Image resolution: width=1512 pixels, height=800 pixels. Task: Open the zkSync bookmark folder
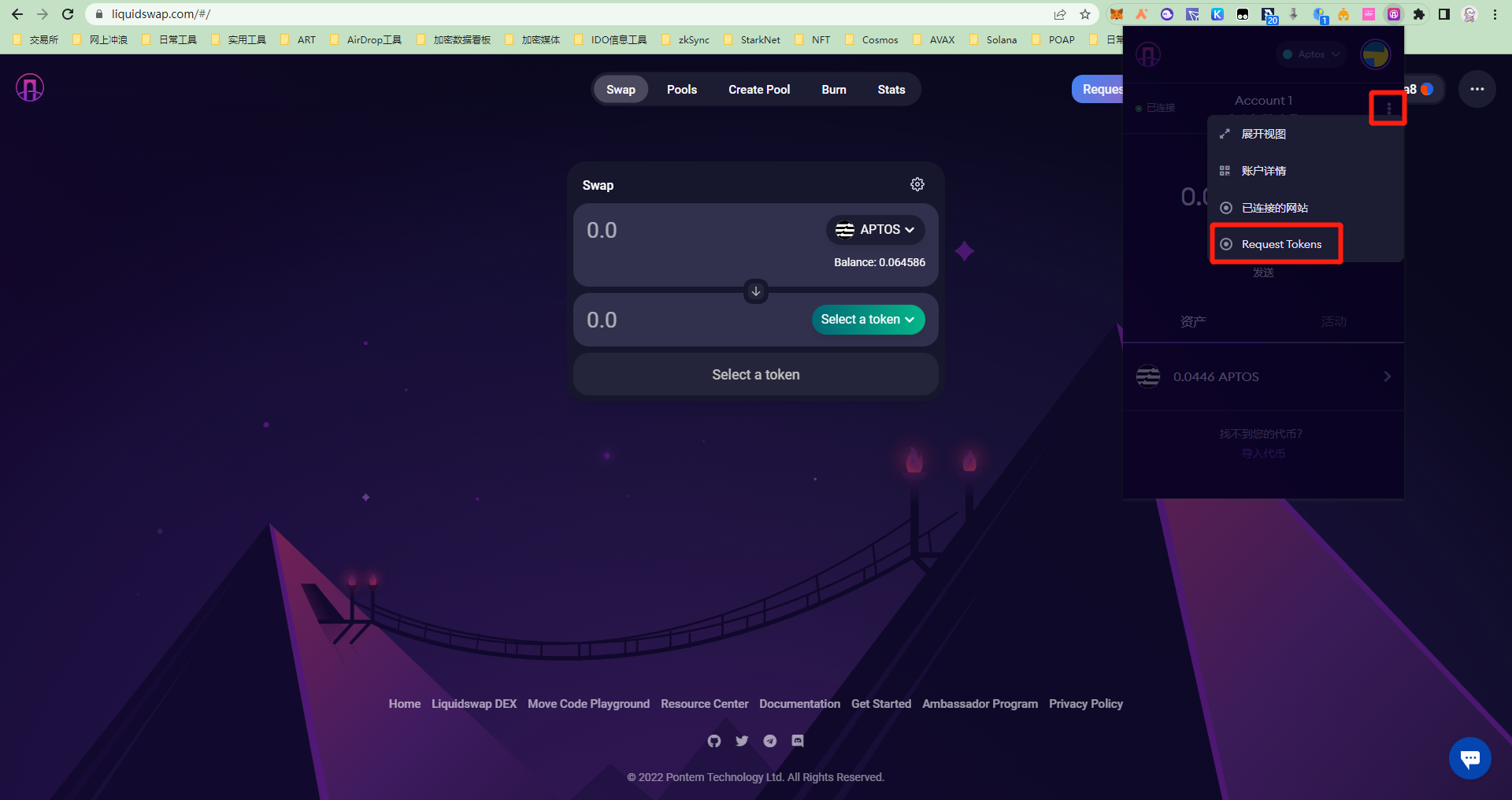coord(686,39)
